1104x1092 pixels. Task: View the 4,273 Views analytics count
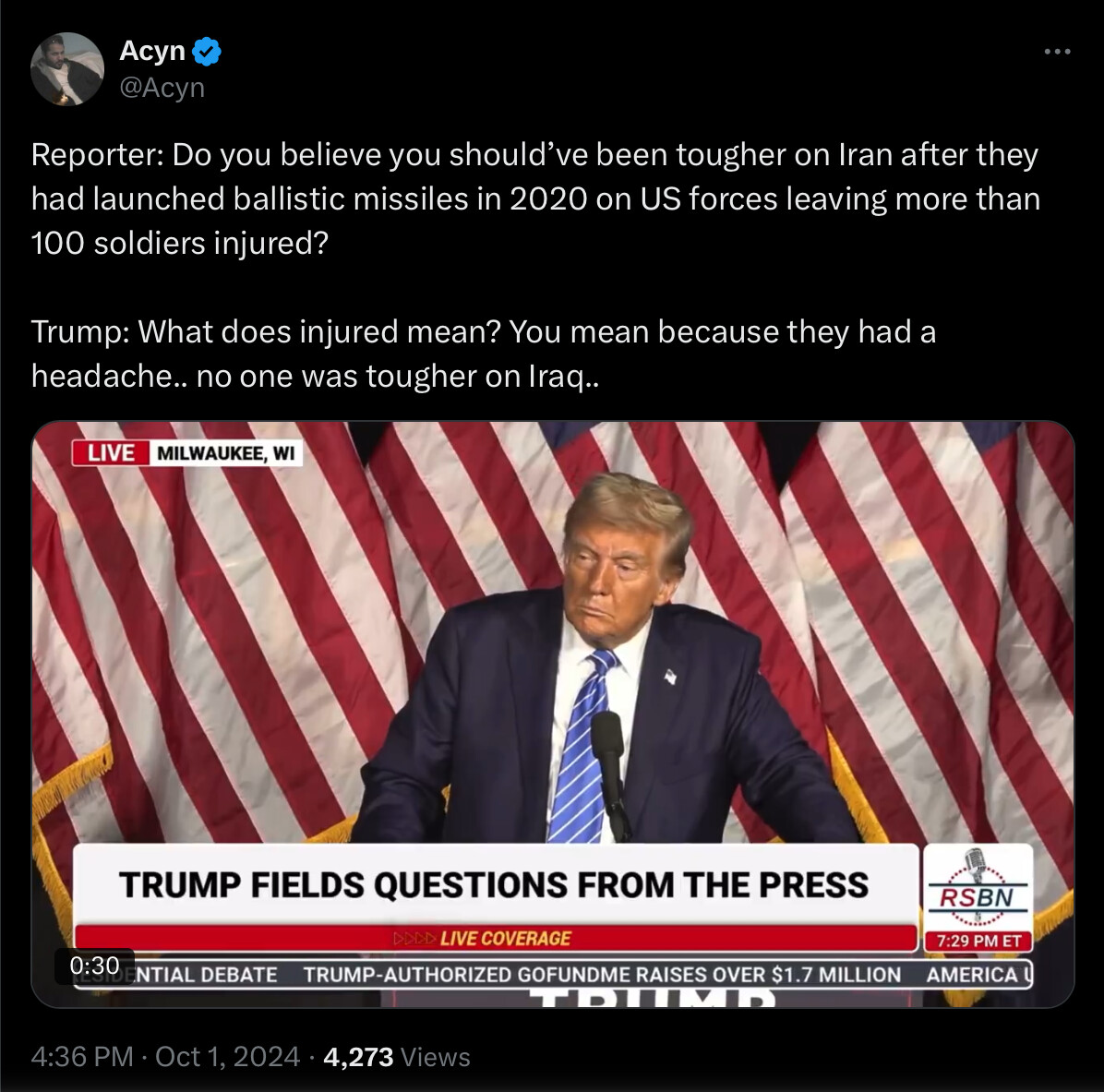pyautogui.click(x=396, y=1056)
